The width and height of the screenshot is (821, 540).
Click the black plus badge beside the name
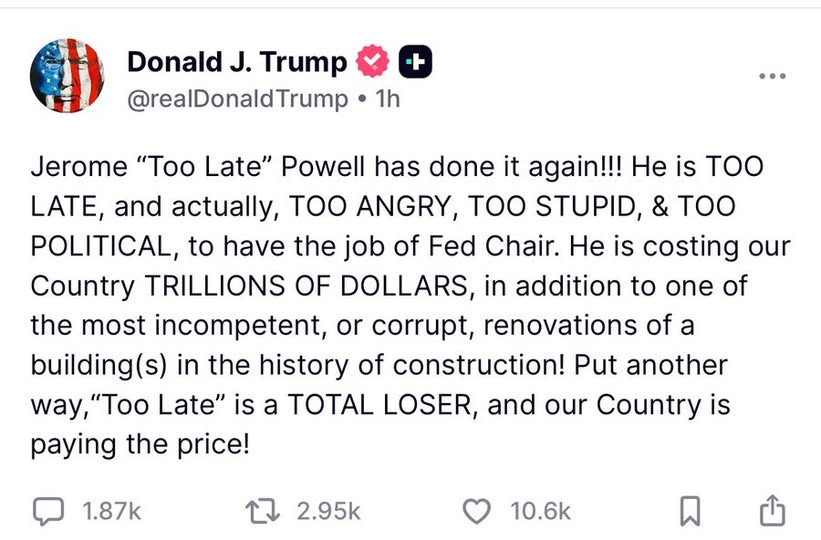[x=415, y=63]
